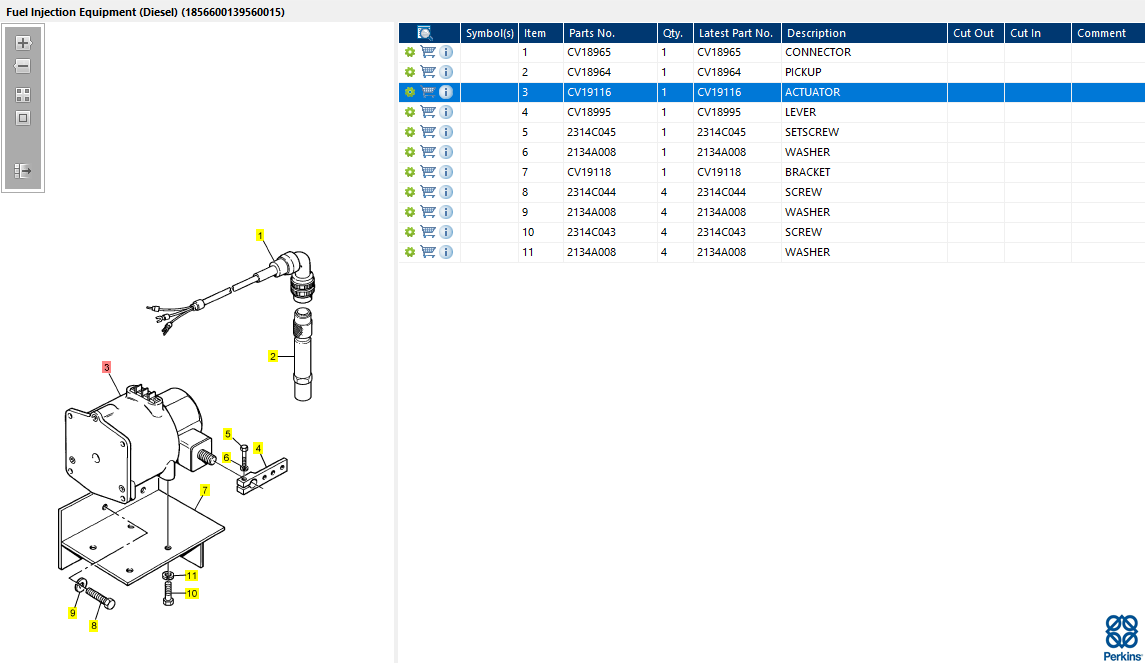Viewport: 1145px width, 663px height.
Task: Click the four-squares grid view icon
Action: [23, 95]
